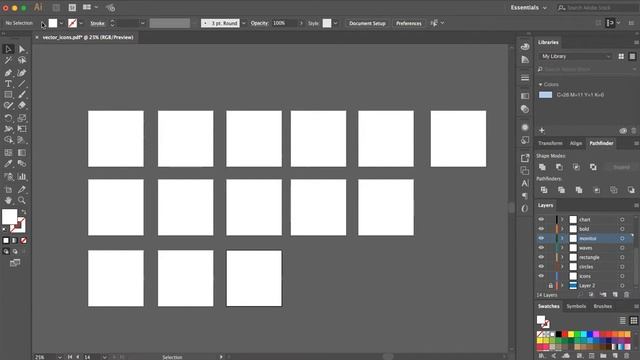Switch to the Brushes tab

click(602, 306)
